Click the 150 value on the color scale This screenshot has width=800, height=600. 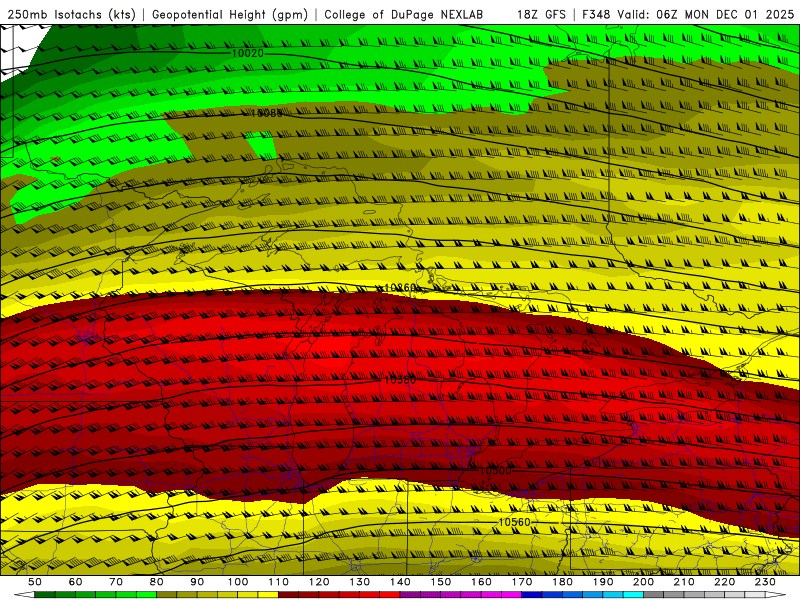(x=441, y=582)
